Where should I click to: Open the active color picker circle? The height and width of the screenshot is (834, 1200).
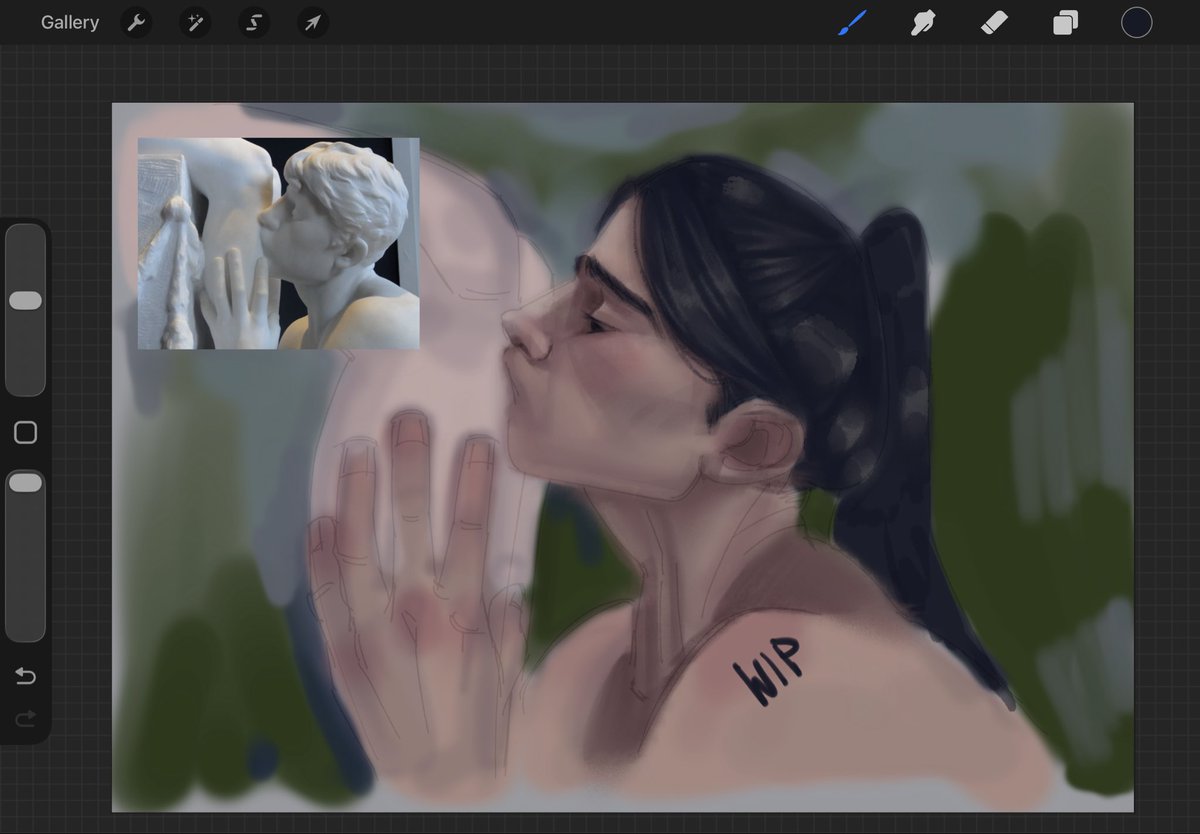point(1136,22)
